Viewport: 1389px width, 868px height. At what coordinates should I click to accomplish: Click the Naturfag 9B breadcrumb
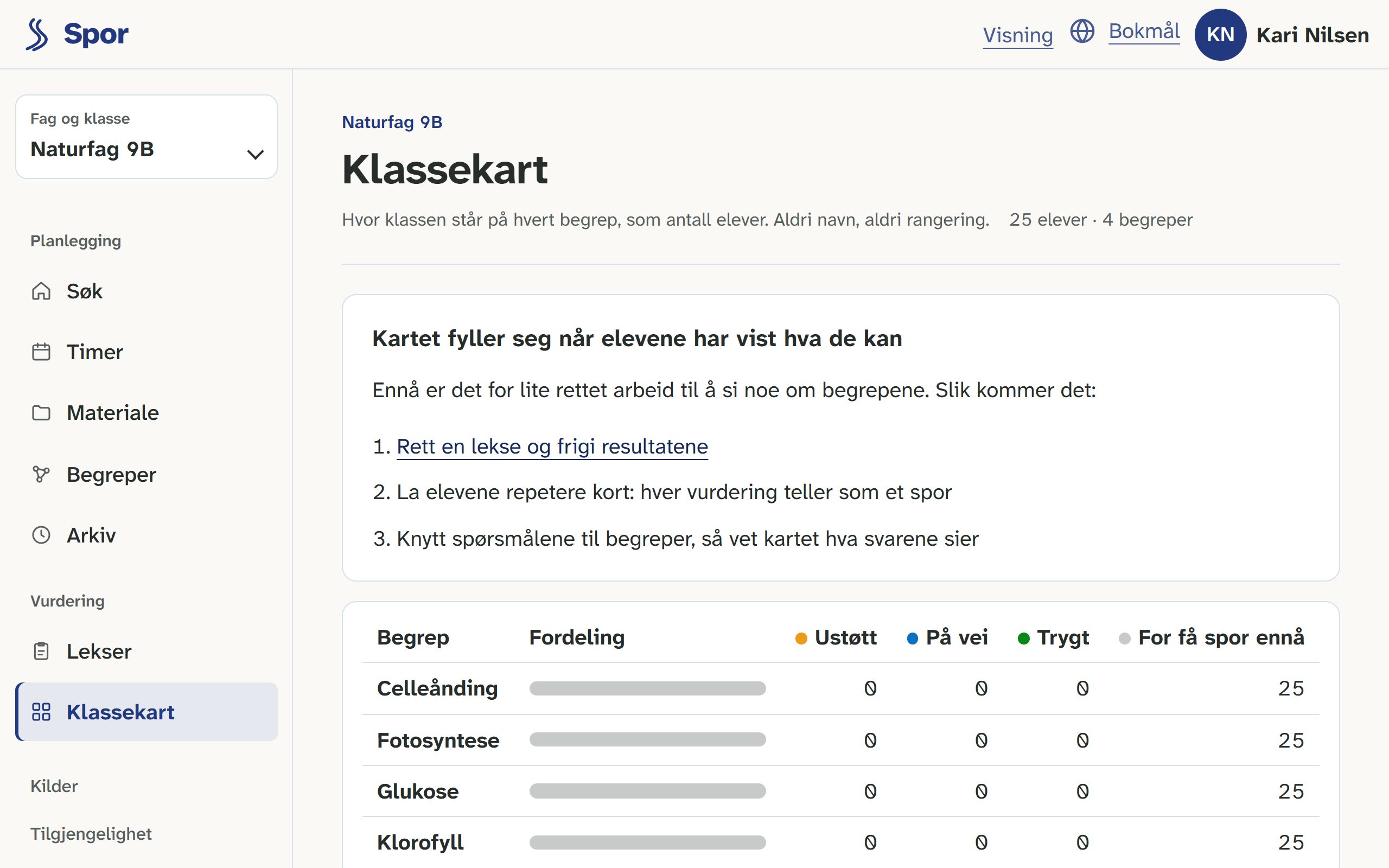tap(392, 122)
